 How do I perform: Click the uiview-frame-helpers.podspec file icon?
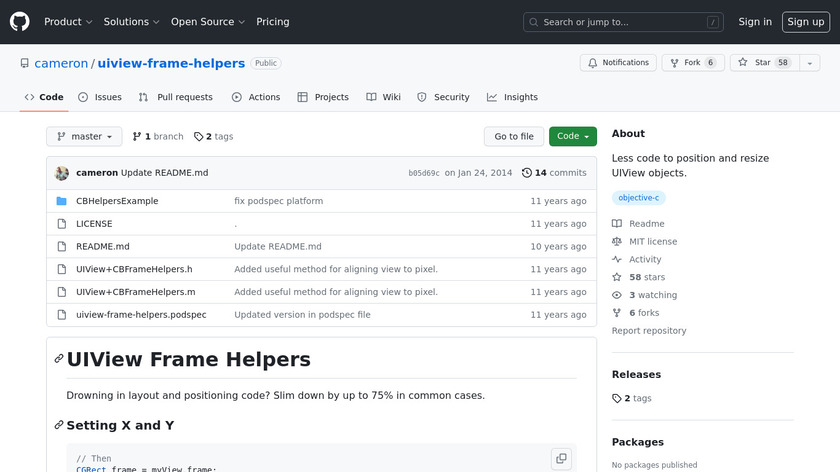point(62,314)
